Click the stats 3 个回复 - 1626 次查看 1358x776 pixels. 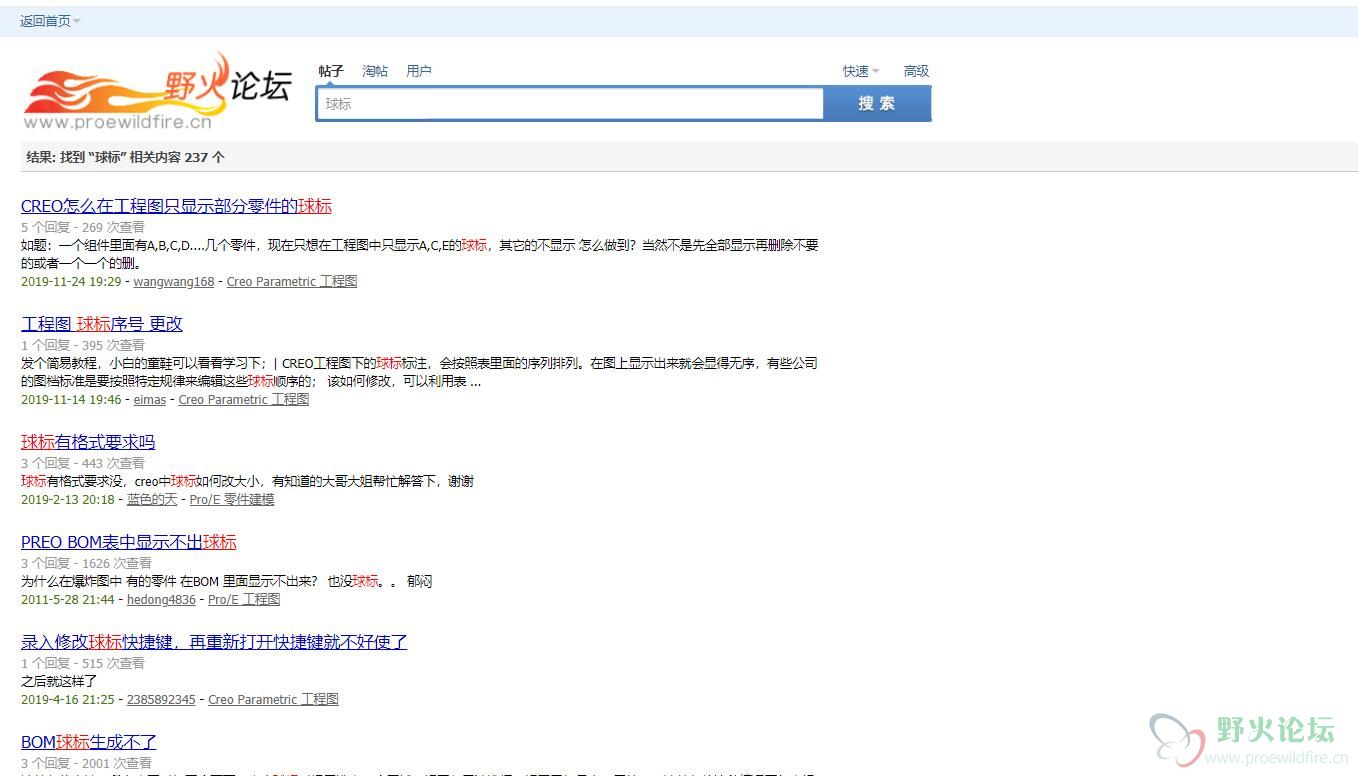pos(86,563)
